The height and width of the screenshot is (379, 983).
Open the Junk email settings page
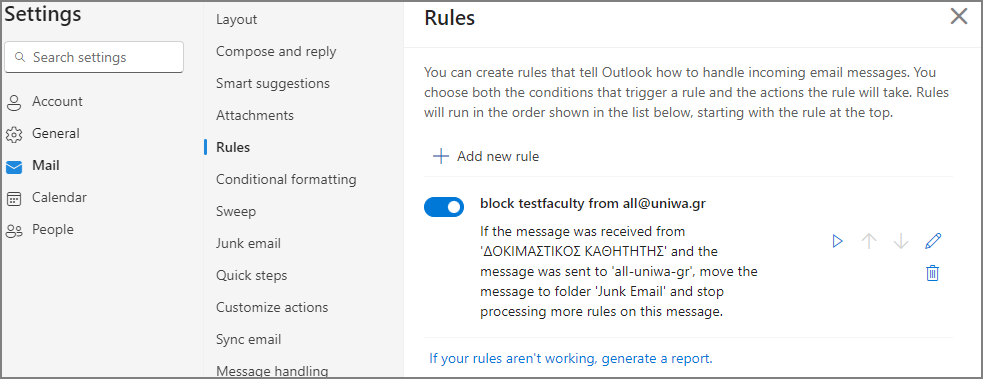[248, 243]
